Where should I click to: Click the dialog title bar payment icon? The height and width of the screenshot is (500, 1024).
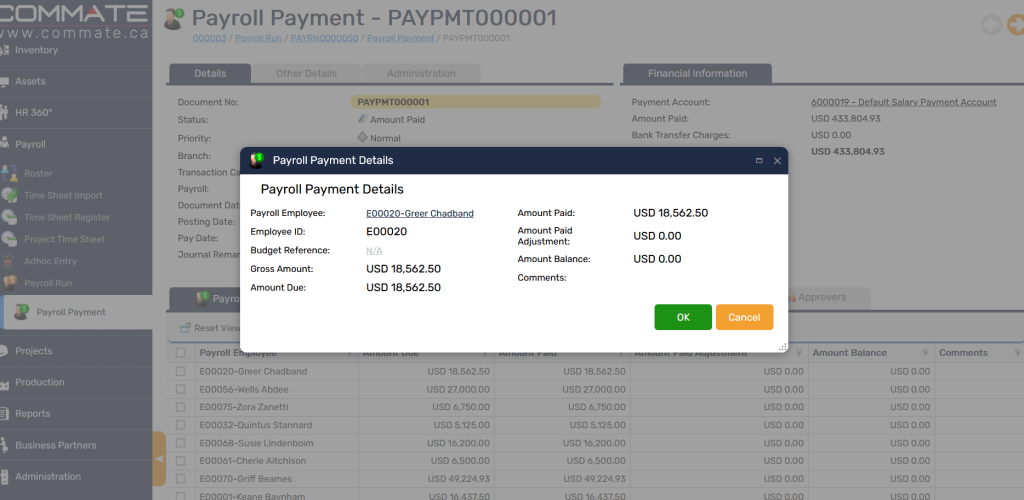coord(257,161)
